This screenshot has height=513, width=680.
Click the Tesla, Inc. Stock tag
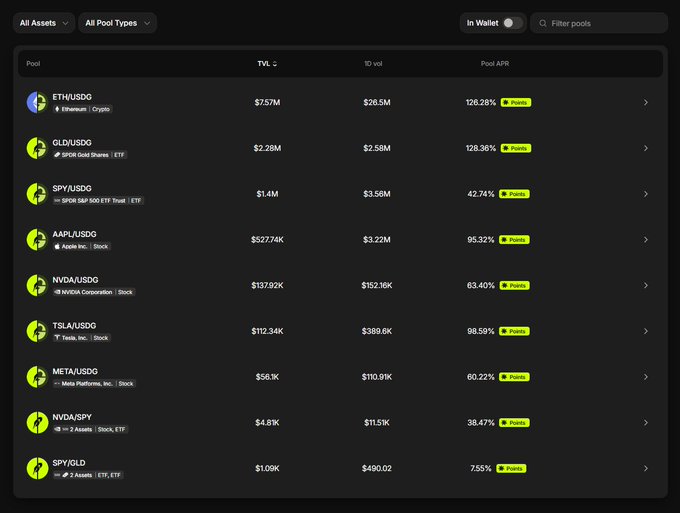click(82, 338)
